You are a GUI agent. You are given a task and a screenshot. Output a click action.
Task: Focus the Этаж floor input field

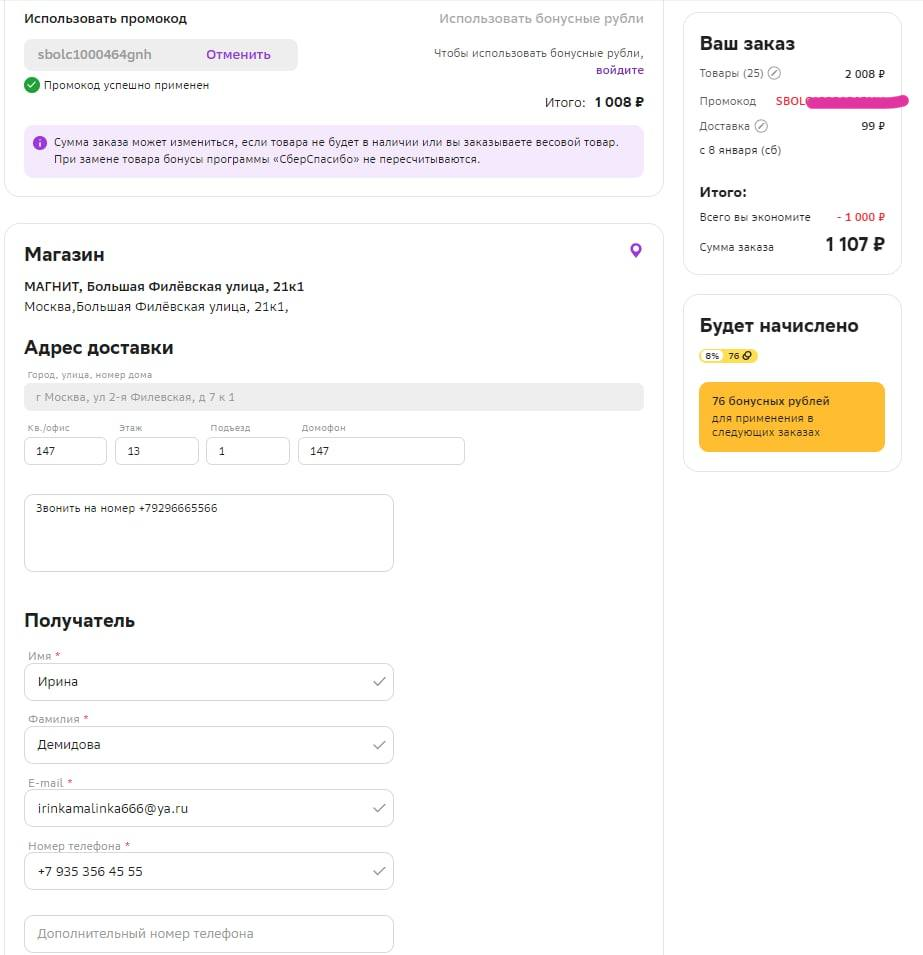(x=157, y=451)
